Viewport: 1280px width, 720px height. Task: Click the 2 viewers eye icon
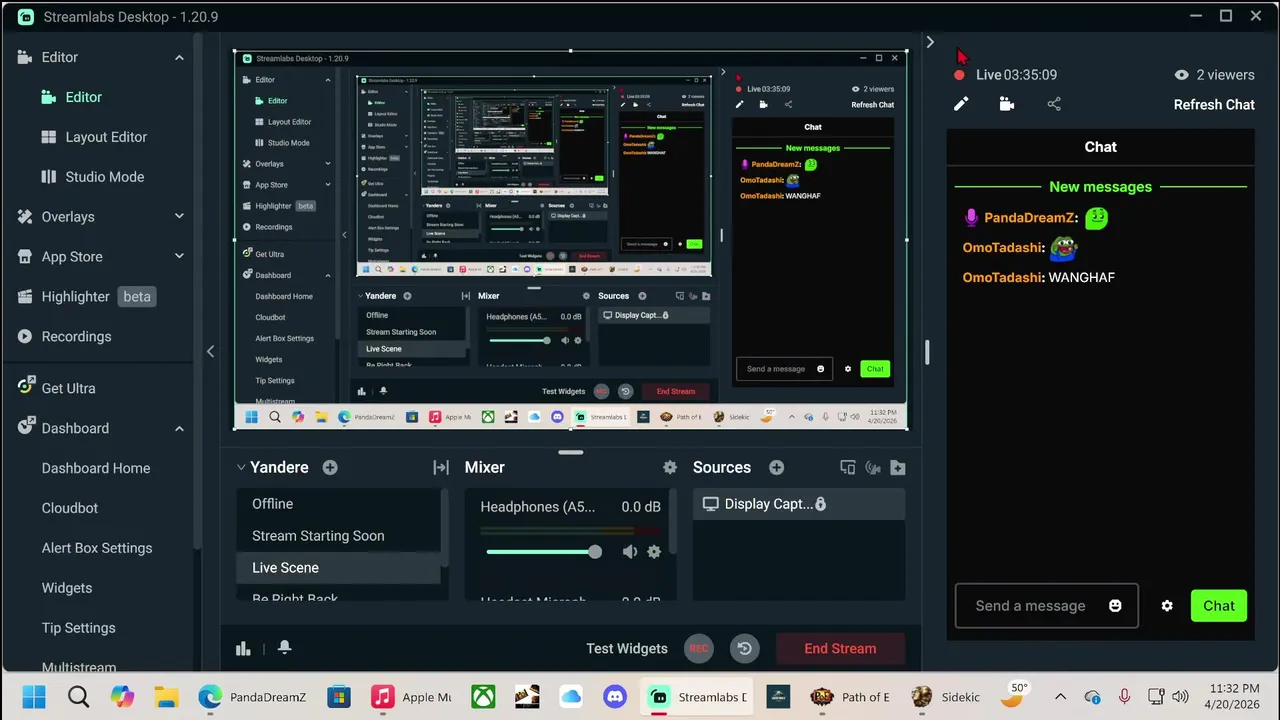coord(1182,75)
